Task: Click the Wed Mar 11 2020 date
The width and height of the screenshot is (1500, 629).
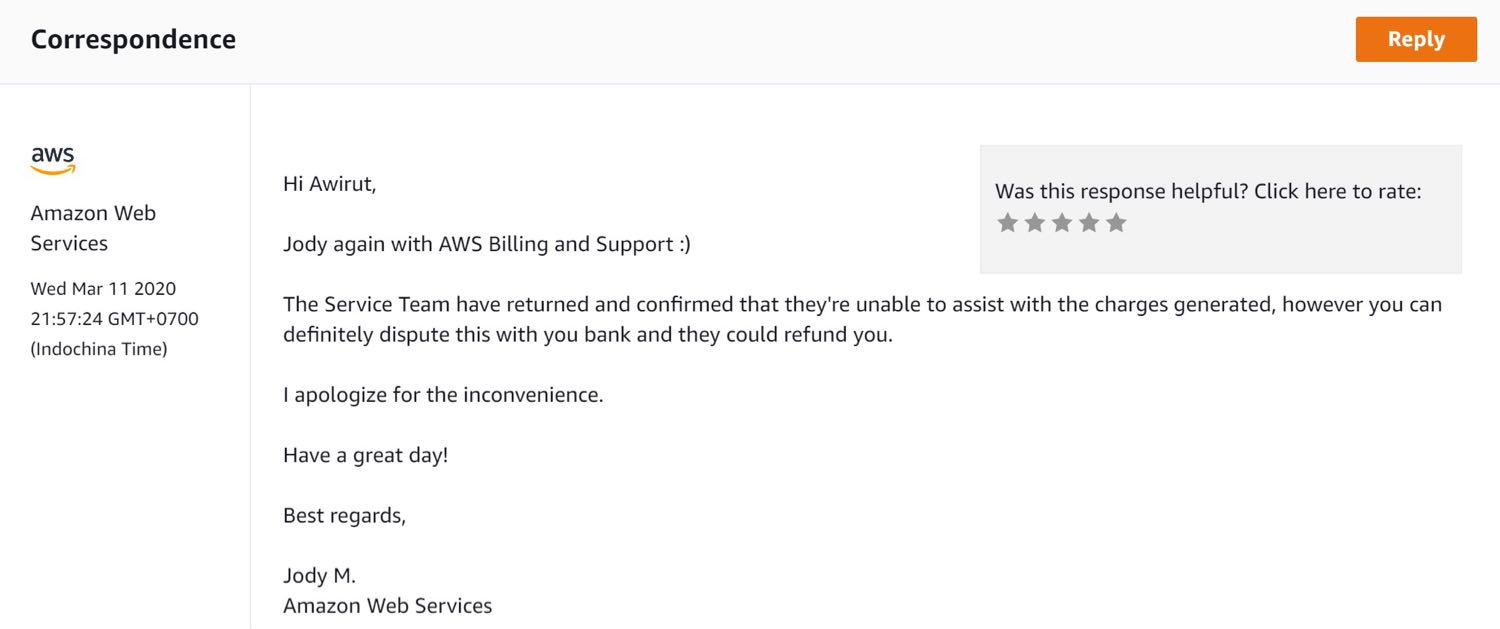Action: pyautogui.click(x=103, y=289)
